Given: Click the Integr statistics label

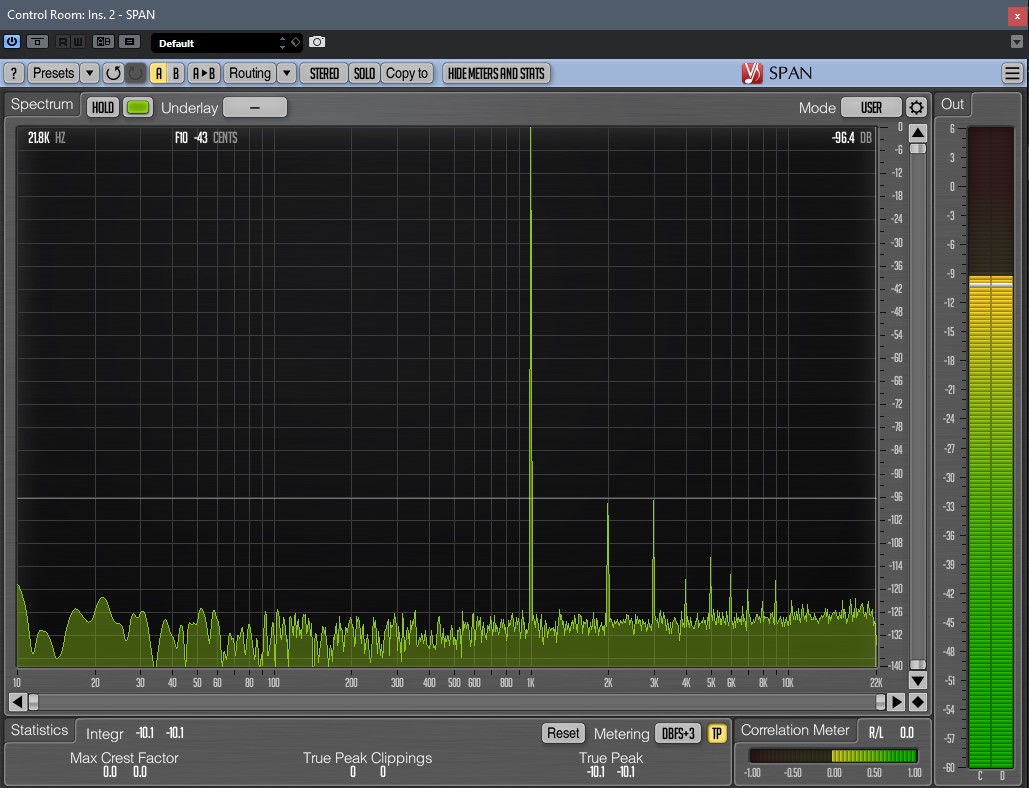Looking at the screenshot, I should pyautogui.click(x=104, y=734).
